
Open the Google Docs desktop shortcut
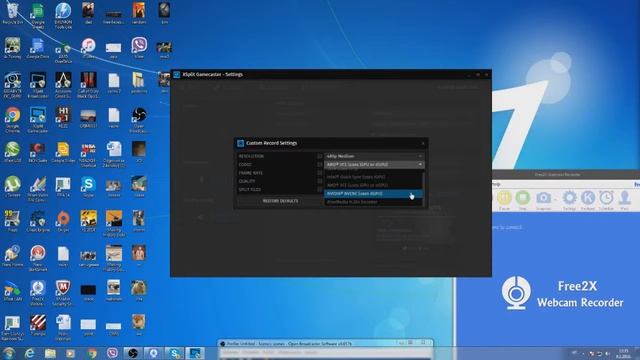(38, 48)
